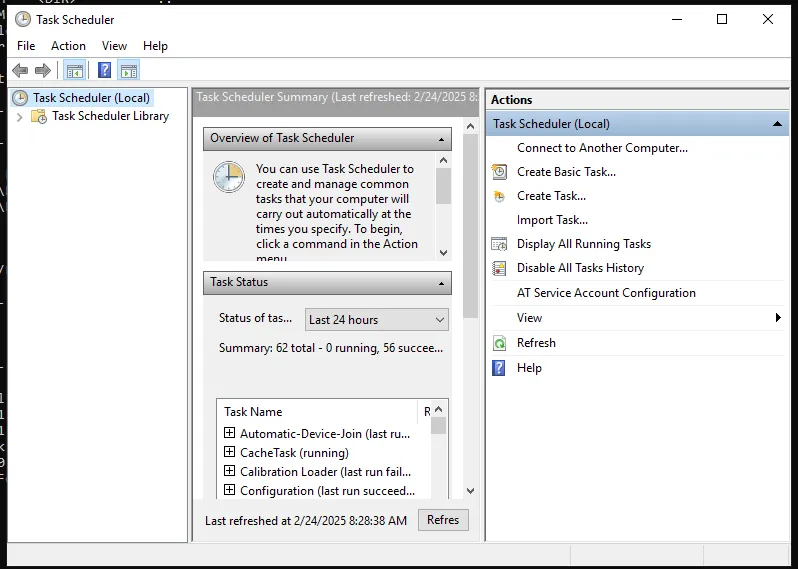Click Last refreshed at 2/24/2025 8:28:38 AM text
This screenshot has width=798, height=569.
[x=306, y=521]
